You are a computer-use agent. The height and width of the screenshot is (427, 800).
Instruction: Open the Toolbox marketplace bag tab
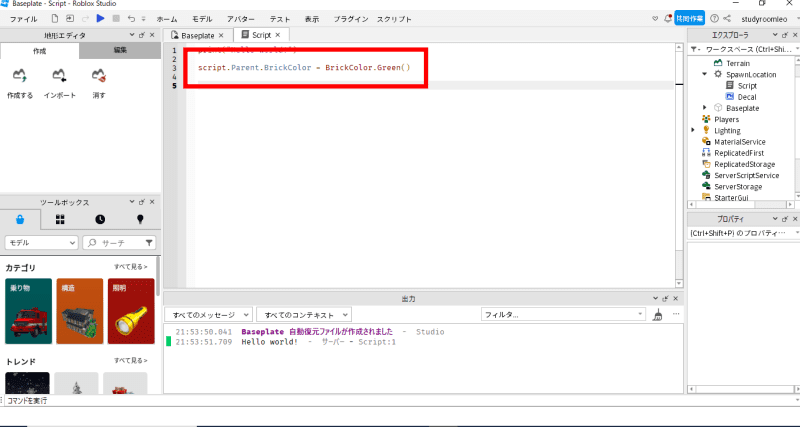[x=20, y=219]
